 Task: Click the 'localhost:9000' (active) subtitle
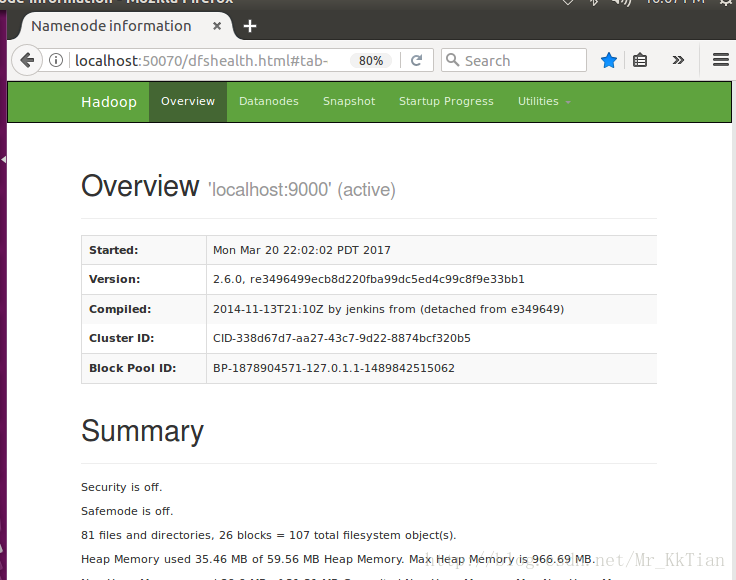[302, 190]
